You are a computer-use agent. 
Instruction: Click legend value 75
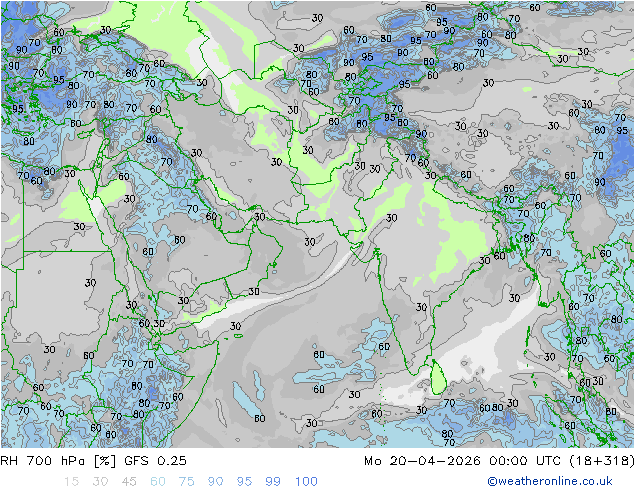tap(186, 482)
